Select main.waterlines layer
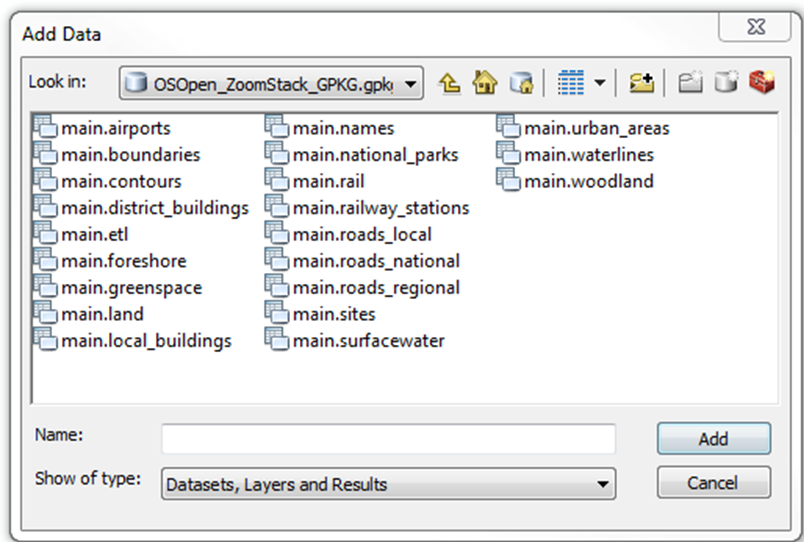Image resolution: width=804 pixels, height=542 pixels. [576, 154]
